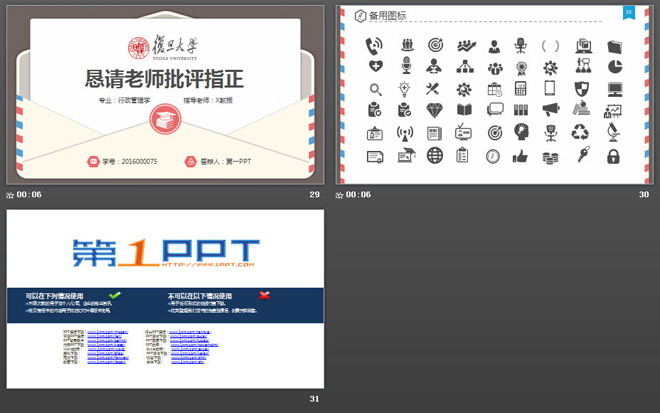Click the hexagon icon beside 备用图标

click(x=360, y=16)
